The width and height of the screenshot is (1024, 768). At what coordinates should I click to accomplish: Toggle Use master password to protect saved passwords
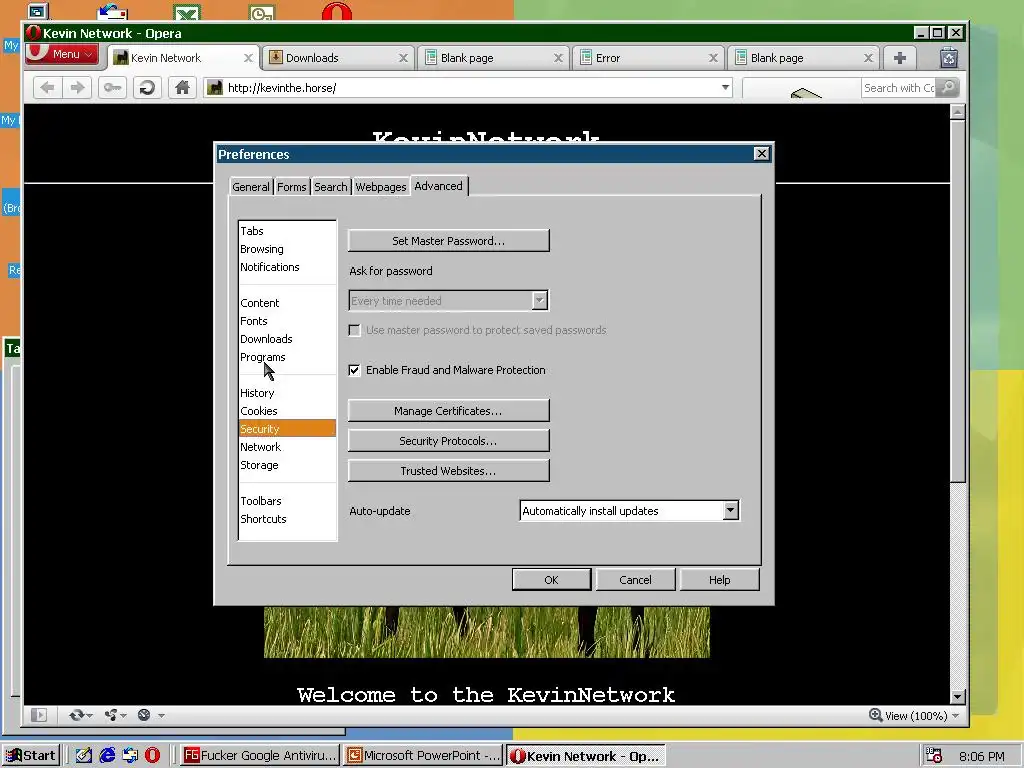pos(354,330)
